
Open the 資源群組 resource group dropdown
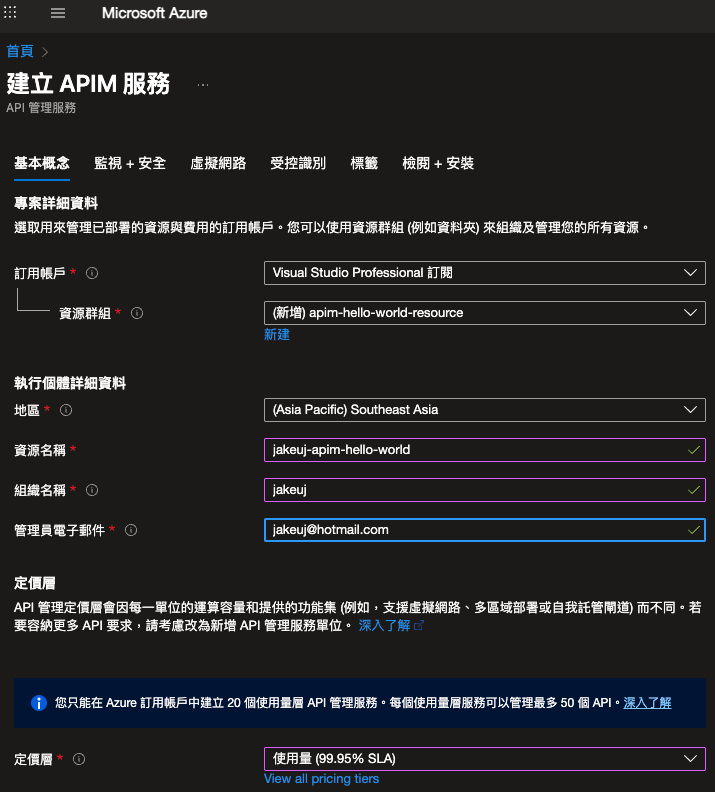pos(485,313)
